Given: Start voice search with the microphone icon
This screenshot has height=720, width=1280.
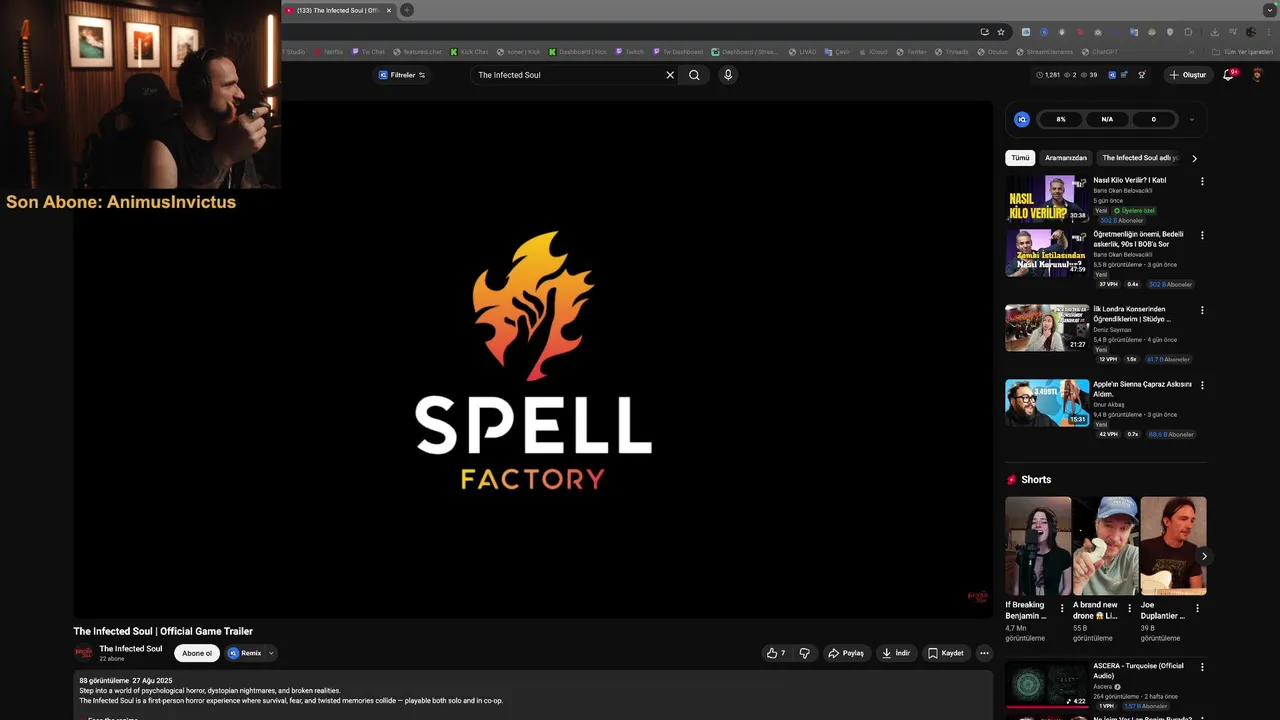Looking at the screenshot, I should (x=728, y=75).
